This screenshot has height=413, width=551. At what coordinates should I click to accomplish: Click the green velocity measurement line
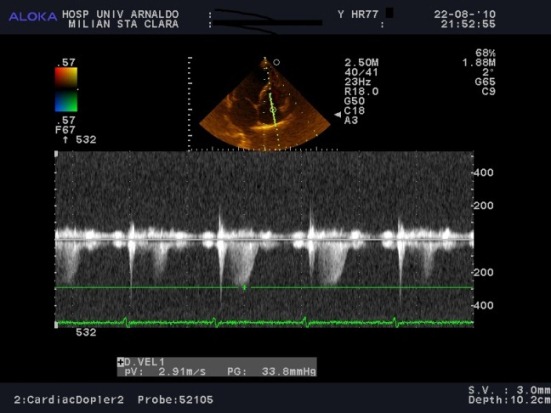(x=264, y=288)
